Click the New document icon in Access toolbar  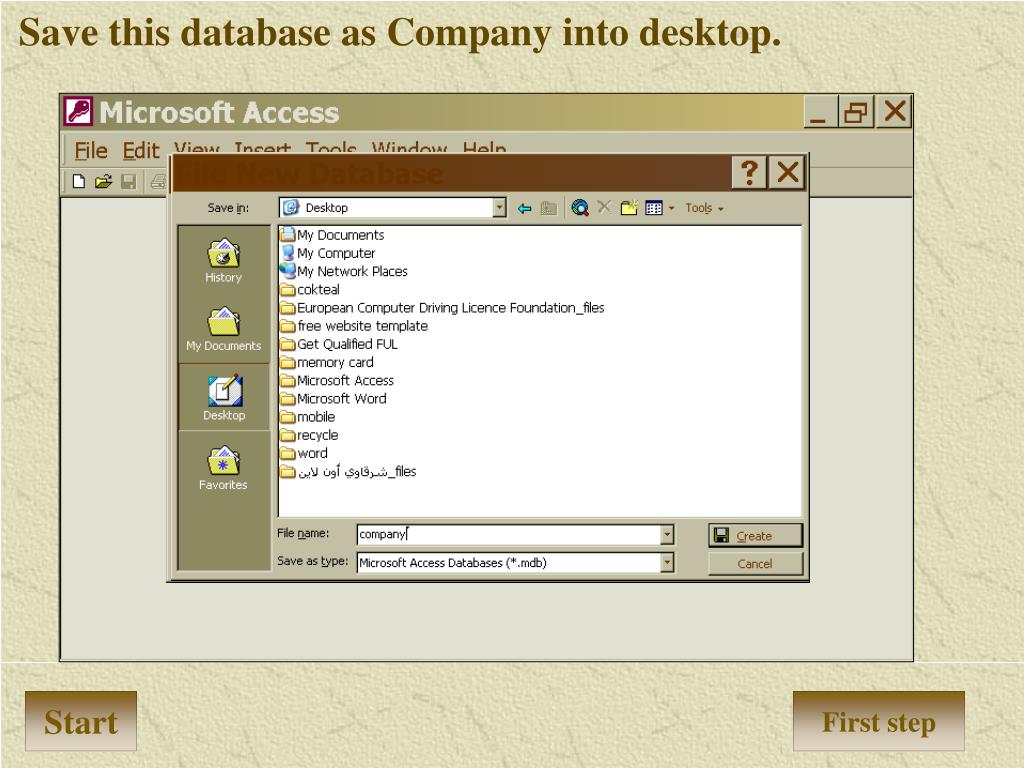(x=79, y=182)
